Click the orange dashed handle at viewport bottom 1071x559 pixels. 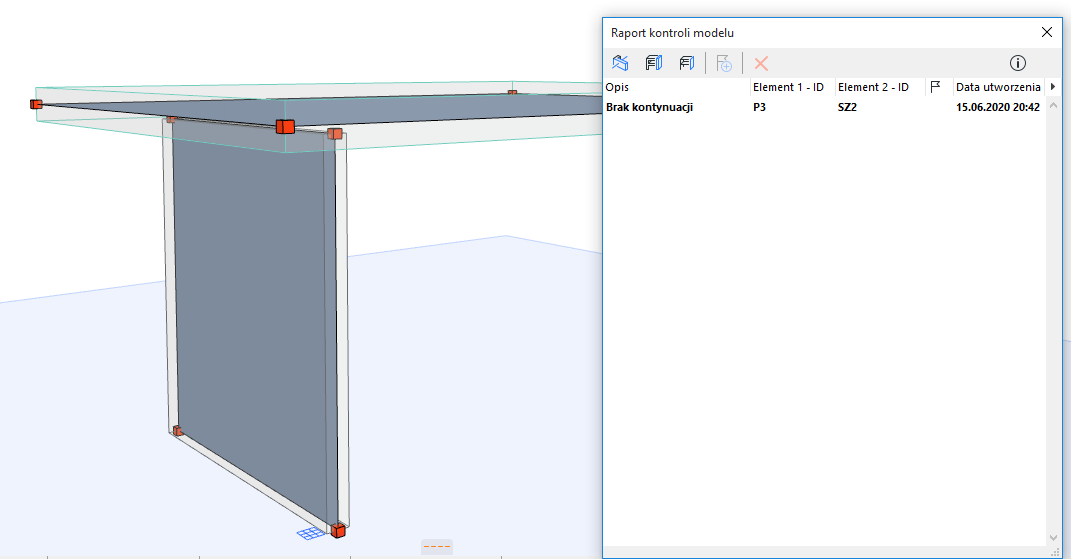(x=436, y=547)
